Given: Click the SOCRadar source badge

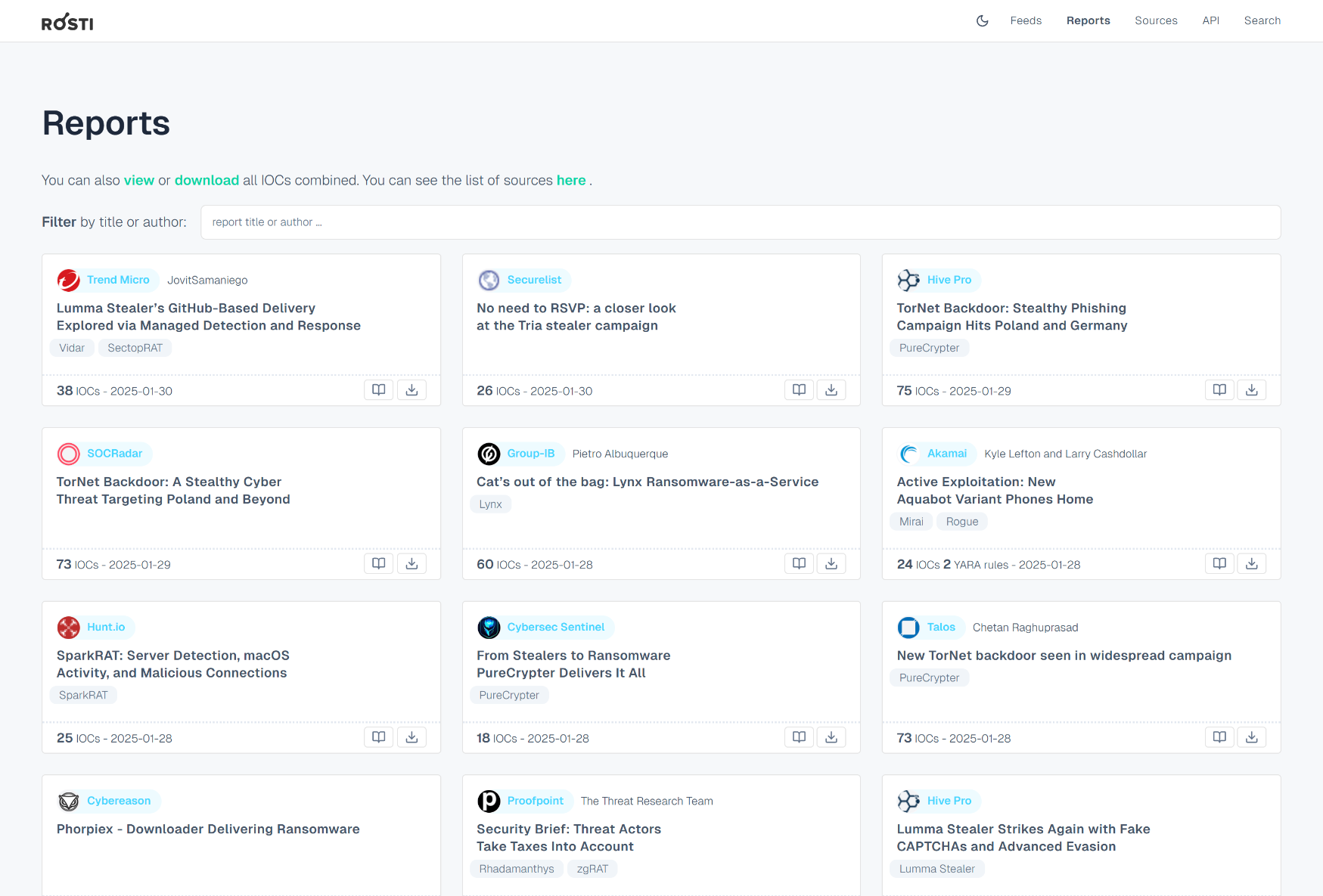Looking at the screenshot, I should tap(104, 454).
